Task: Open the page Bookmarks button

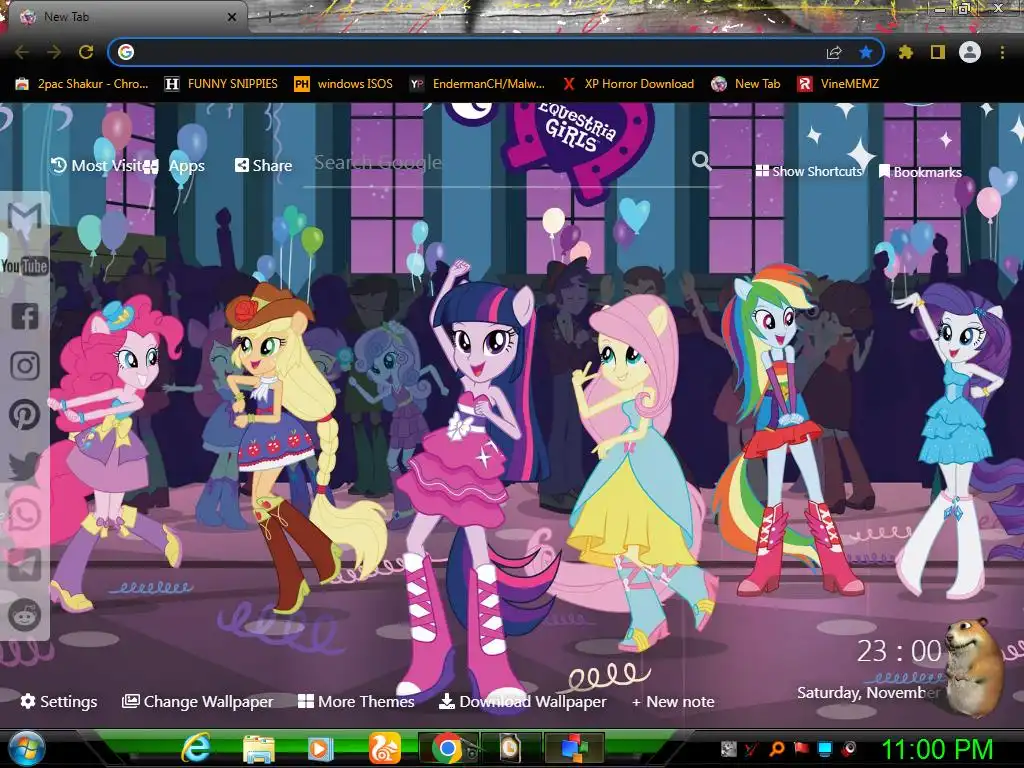Action: coord(920,172)
